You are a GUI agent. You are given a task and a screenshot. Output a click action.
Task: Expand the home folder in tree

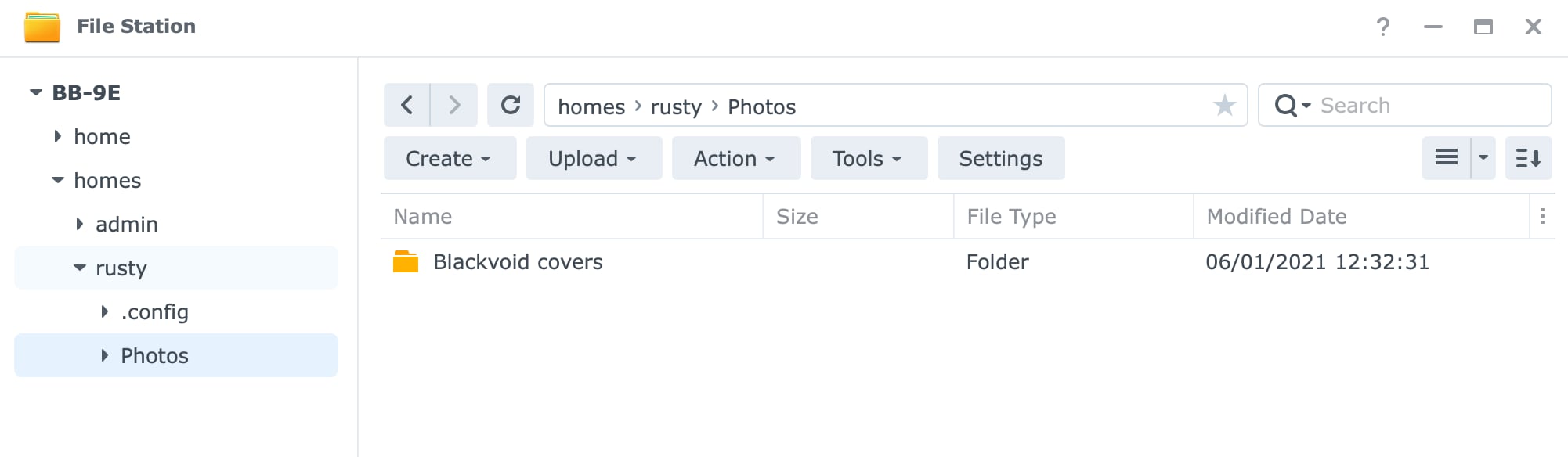57,136
